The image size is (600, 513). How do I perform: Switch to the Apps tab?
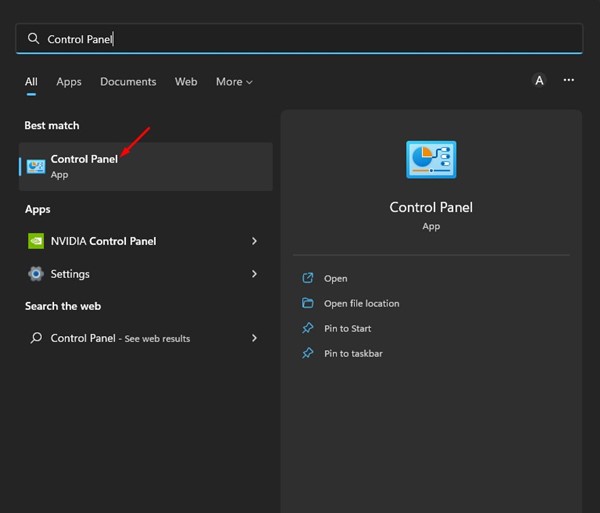pyautogui.click(x=69, y=82)
